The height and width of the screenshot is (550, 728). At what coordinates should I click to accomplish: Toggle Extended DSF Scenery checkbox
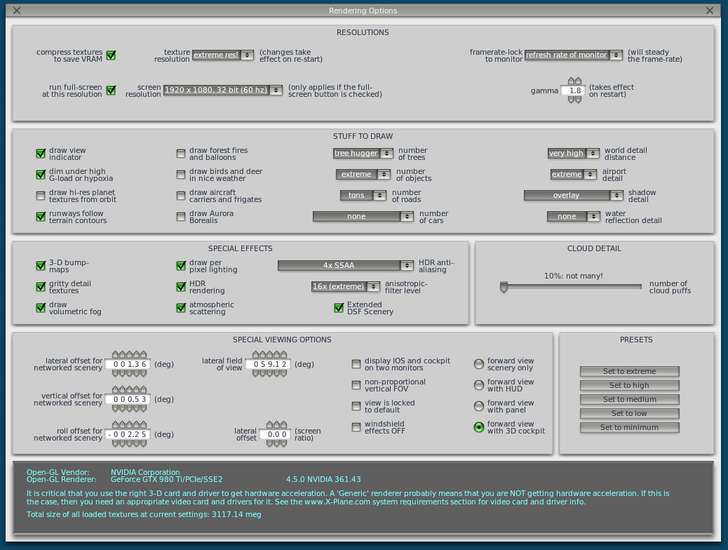pos(339,308)
